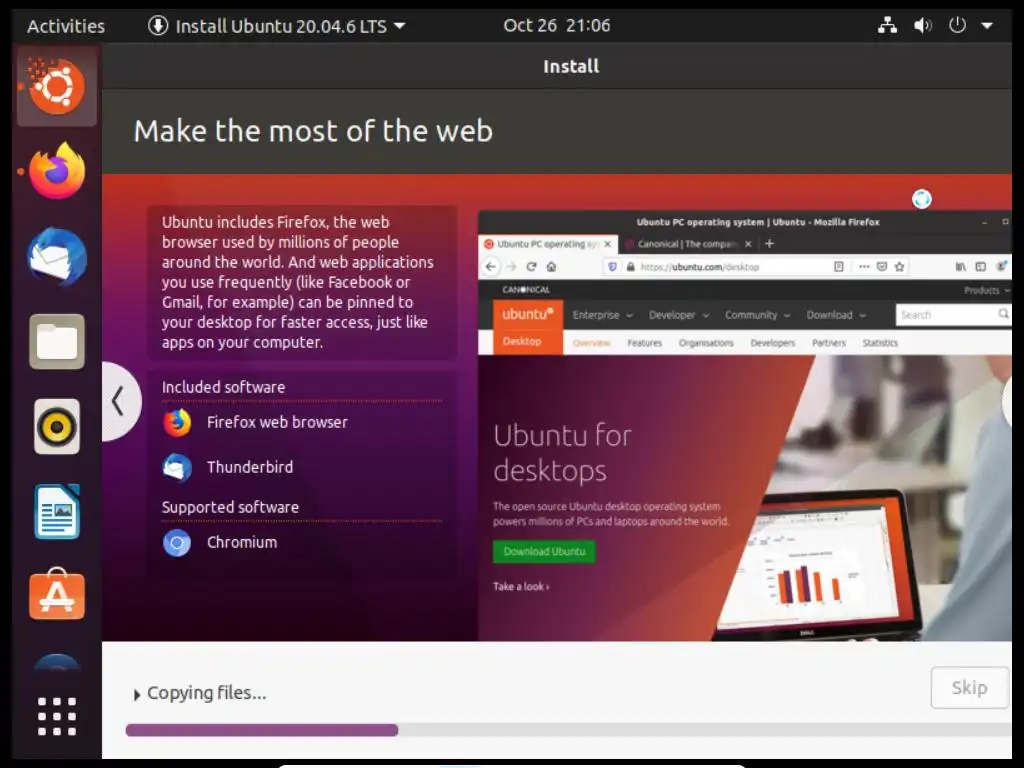Open Download menu in slide webpage
Screen dimensions: 1024x768
[836, 315]
